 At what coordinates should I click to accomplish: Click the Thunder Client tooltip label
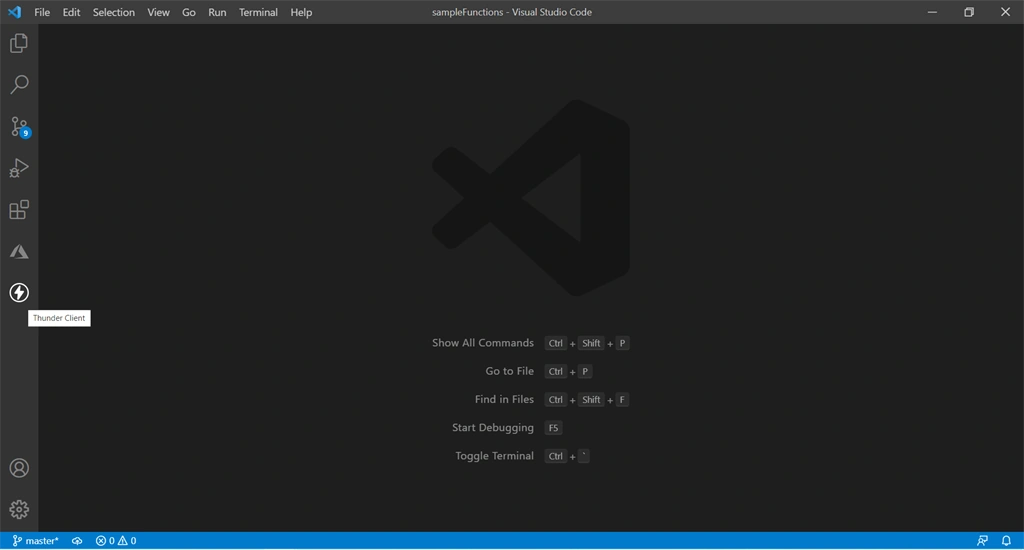click(59, 318)
